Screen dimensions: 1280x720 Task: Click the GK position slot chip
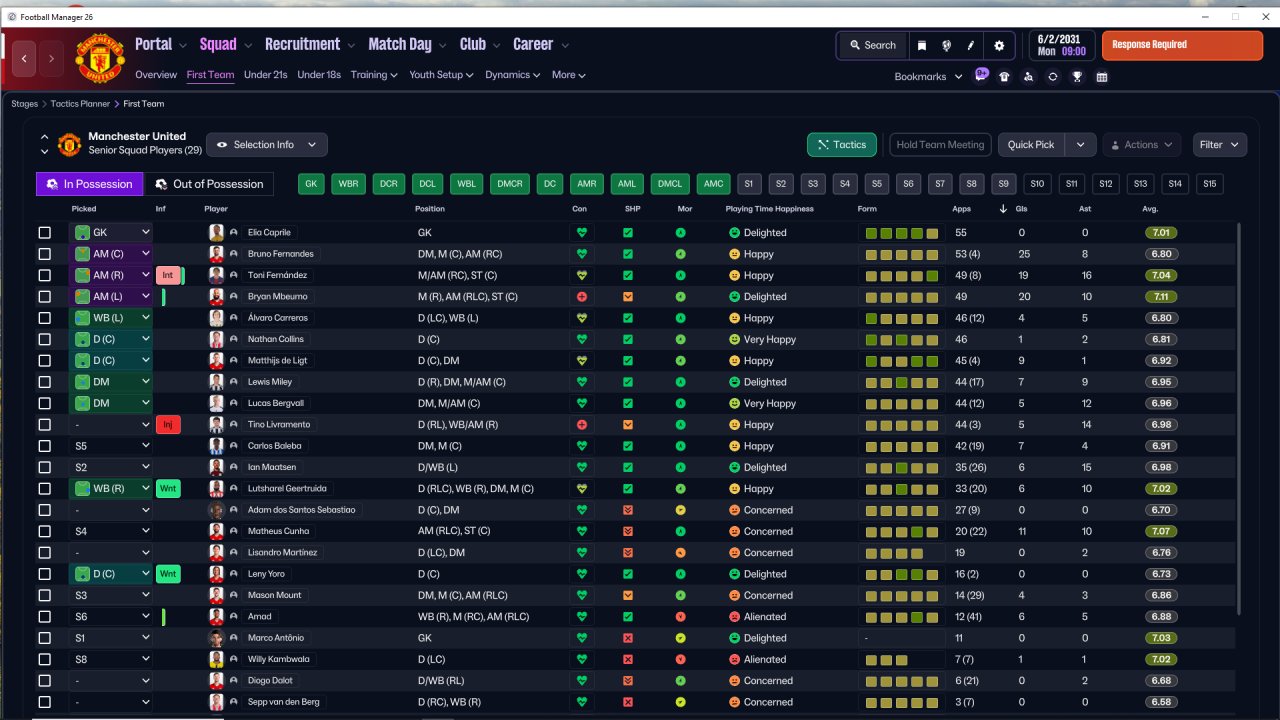tap(312, 184)
